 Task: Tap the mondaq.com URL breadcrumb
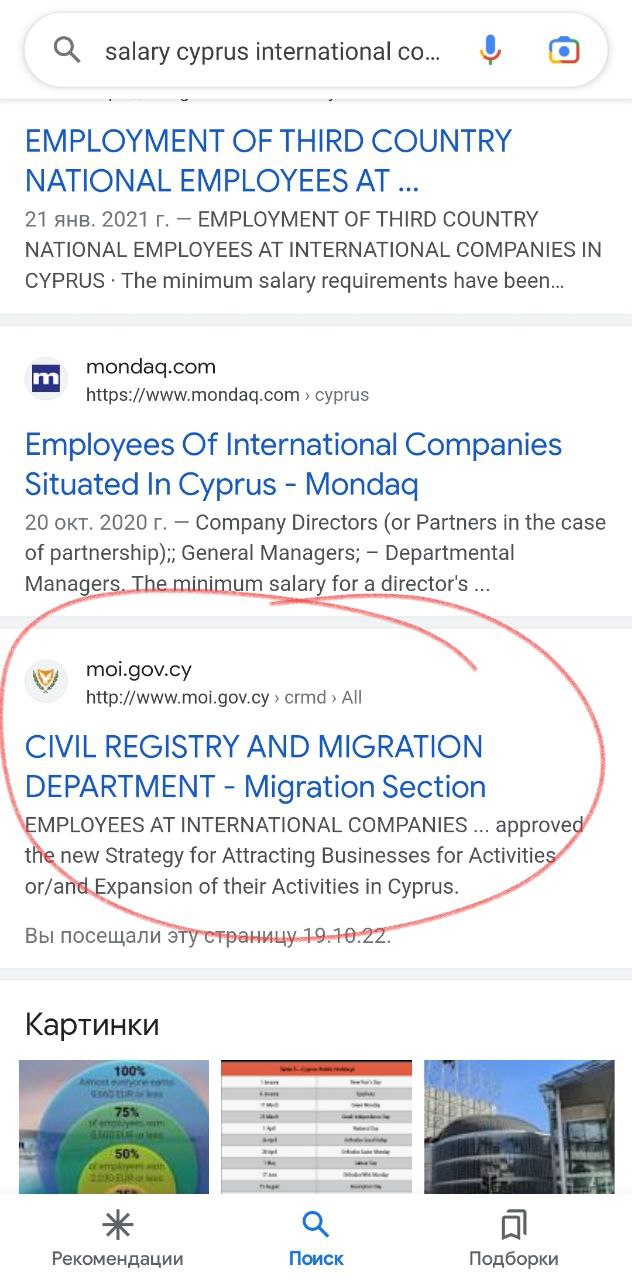coord(227,395)
